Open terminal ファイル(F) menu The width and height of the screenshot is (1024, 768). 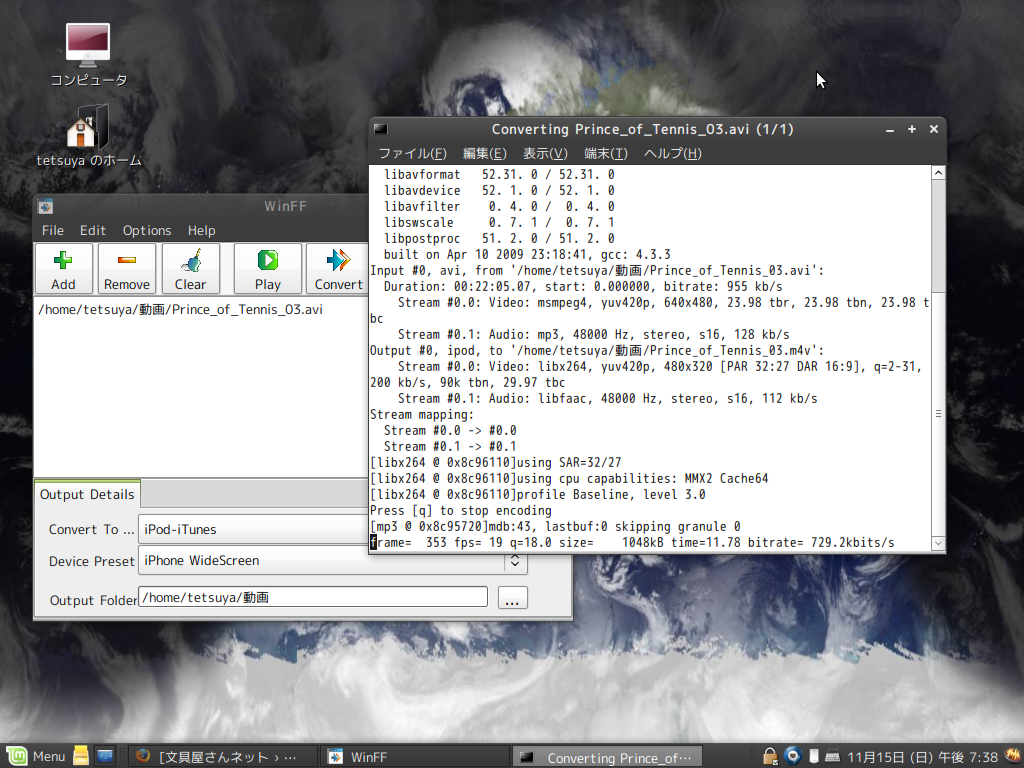tap(413, 153)
